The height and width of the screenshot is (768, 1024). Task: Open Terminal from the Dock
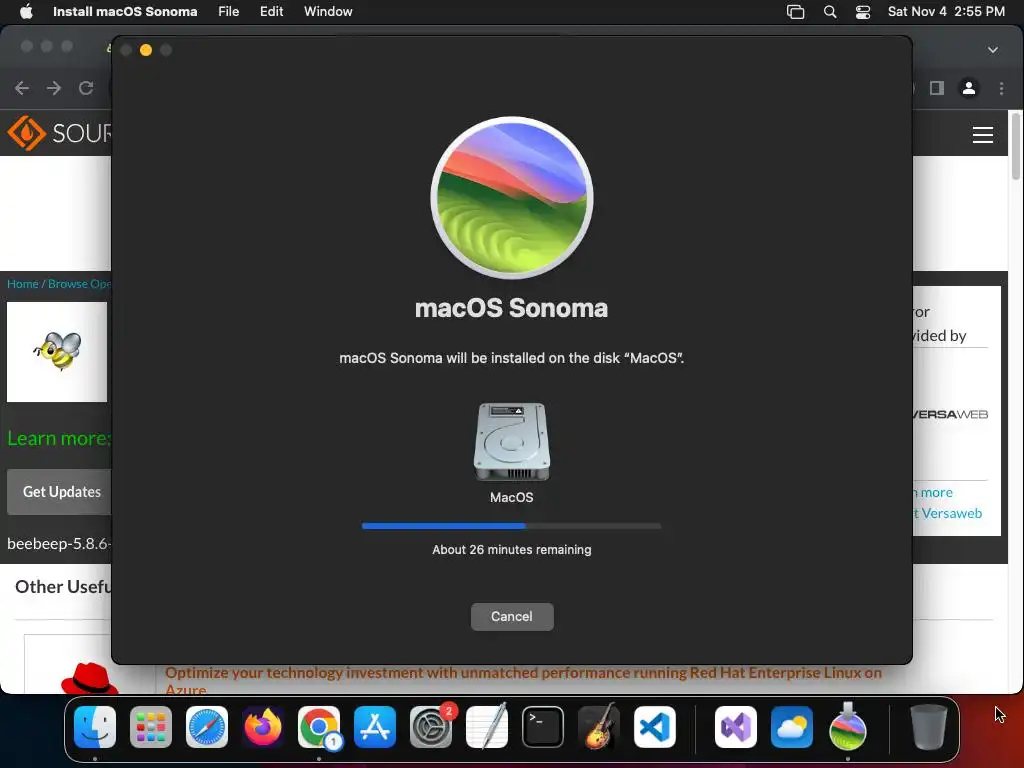(x=543, y=727)
